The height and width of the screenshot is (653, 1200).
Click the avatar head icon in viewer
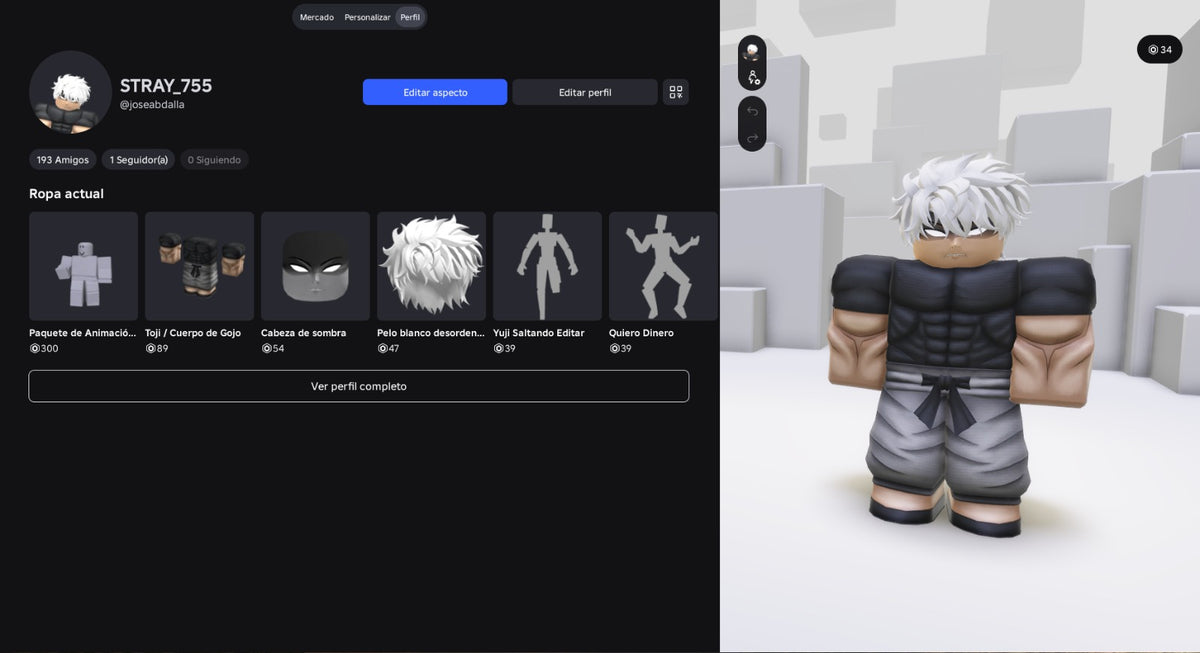coord(752,51)
